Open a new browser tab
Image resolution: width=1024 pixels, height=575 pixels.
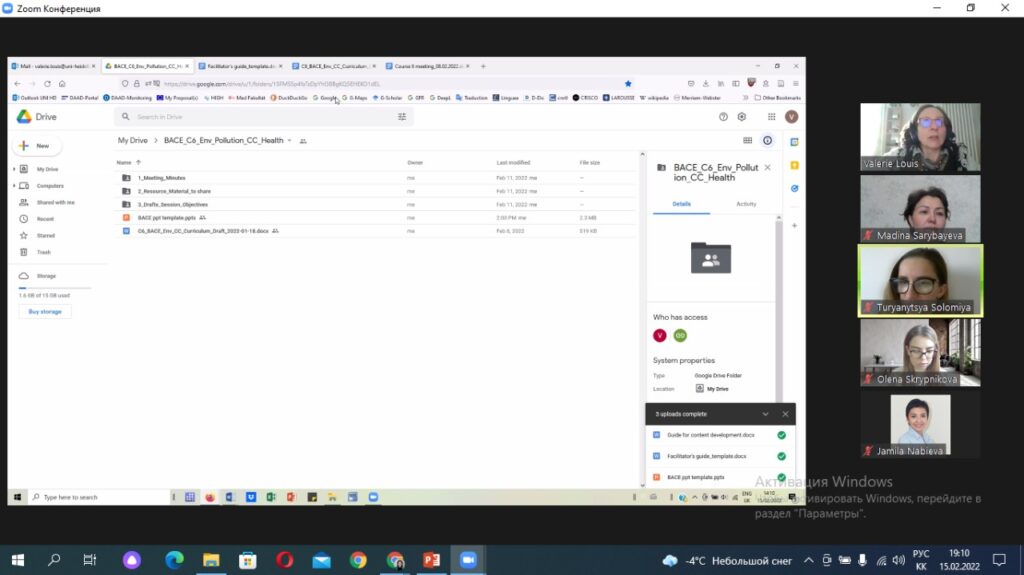(483, 66)
